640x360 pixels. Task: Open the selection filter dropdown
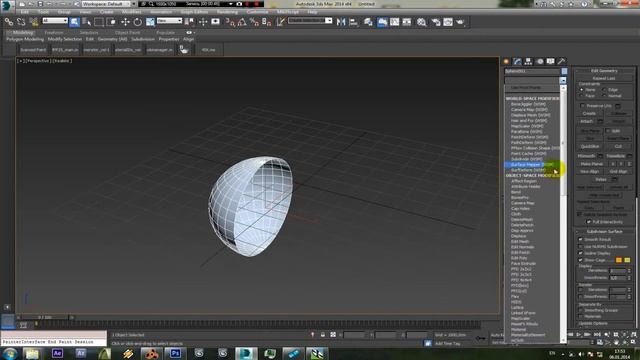55,21
